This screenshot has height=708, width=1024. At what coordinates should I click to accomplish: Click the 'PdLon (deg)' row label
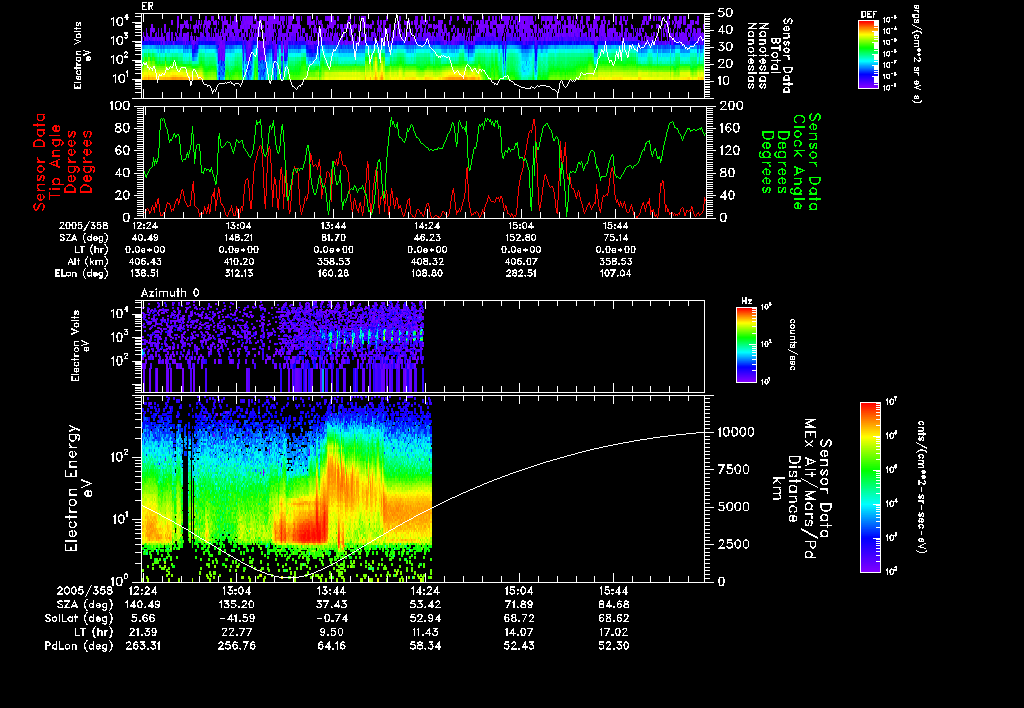point(78,646)
